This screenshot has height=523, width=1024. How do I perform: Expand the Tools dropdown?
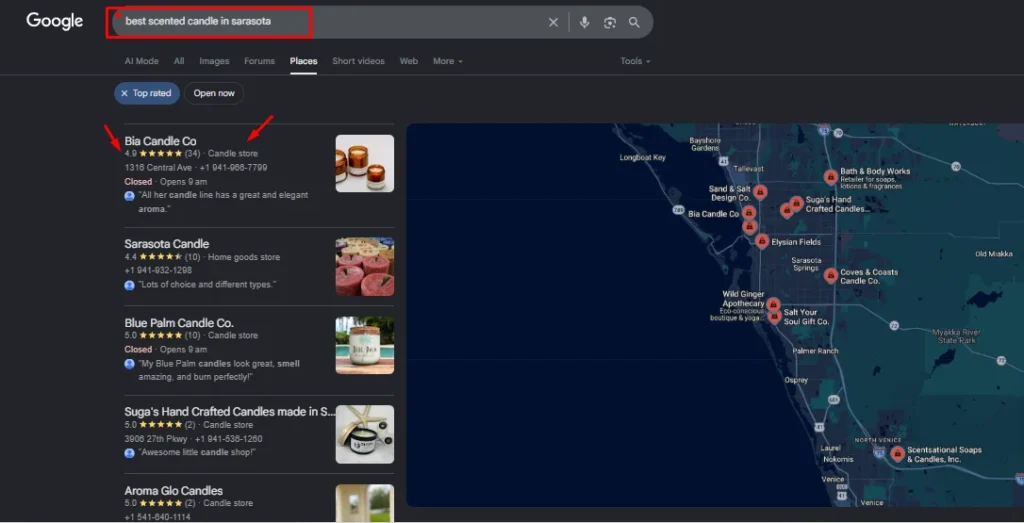(635, 61)
